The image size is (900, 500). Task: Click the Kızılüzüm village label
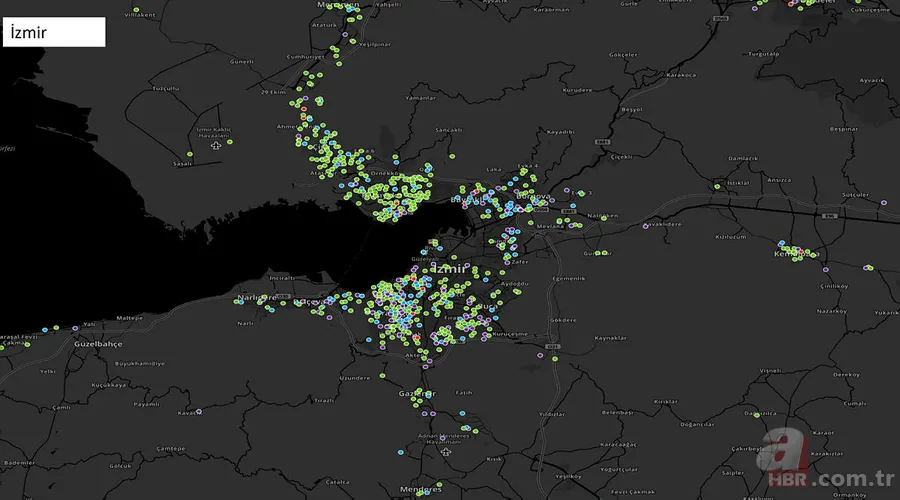click(x=731, y=237)
